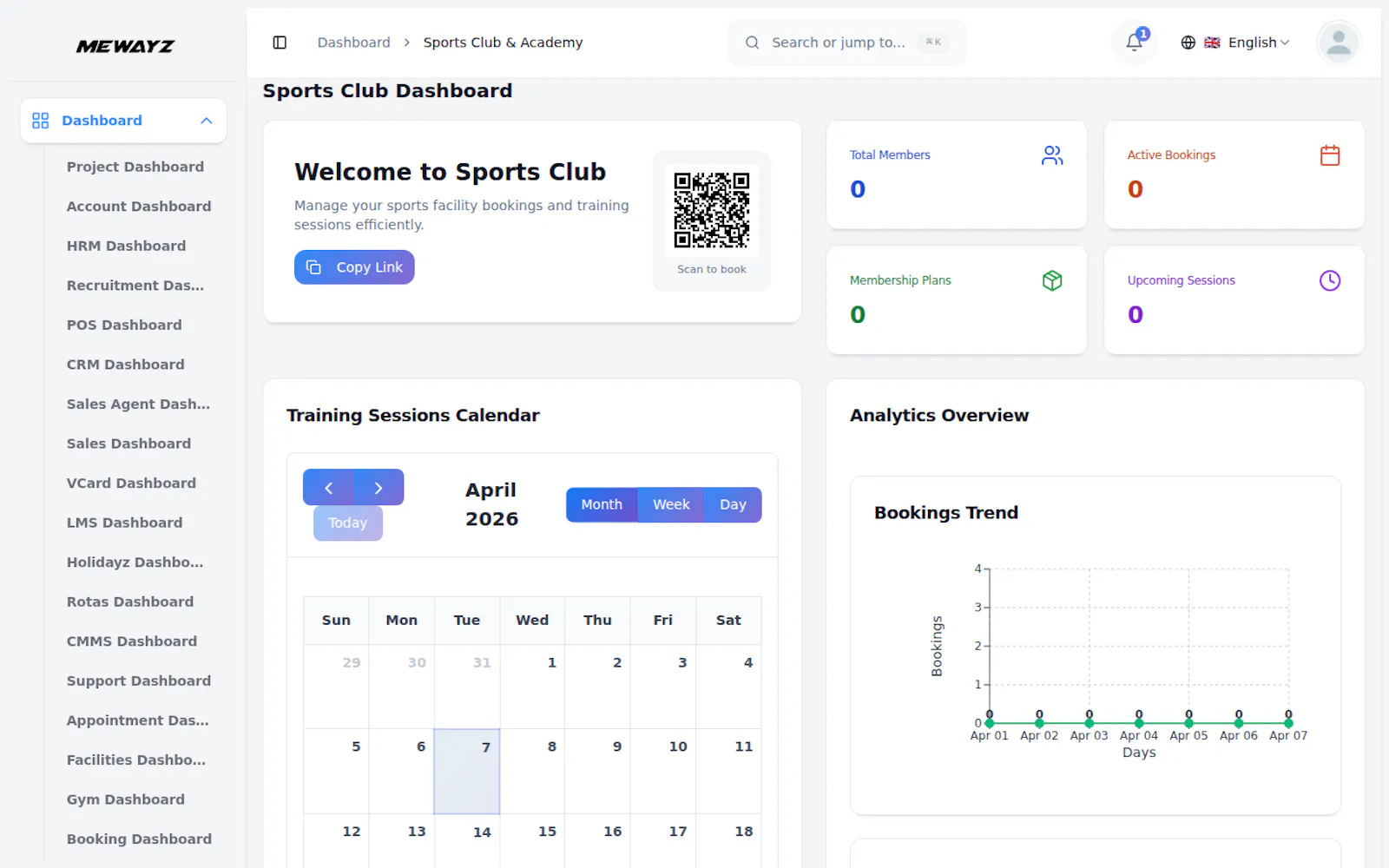Focus the Search or jump to field
This screenshot has height=868, width=1389.
[846, 43]
